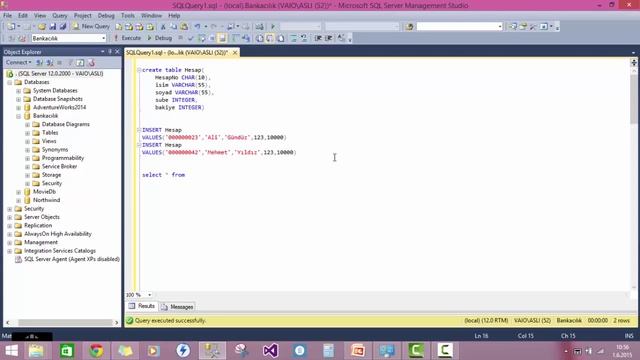Expand the Programmability folder
The height and width of the screenshot is (360, 640).
coord(27,158)
